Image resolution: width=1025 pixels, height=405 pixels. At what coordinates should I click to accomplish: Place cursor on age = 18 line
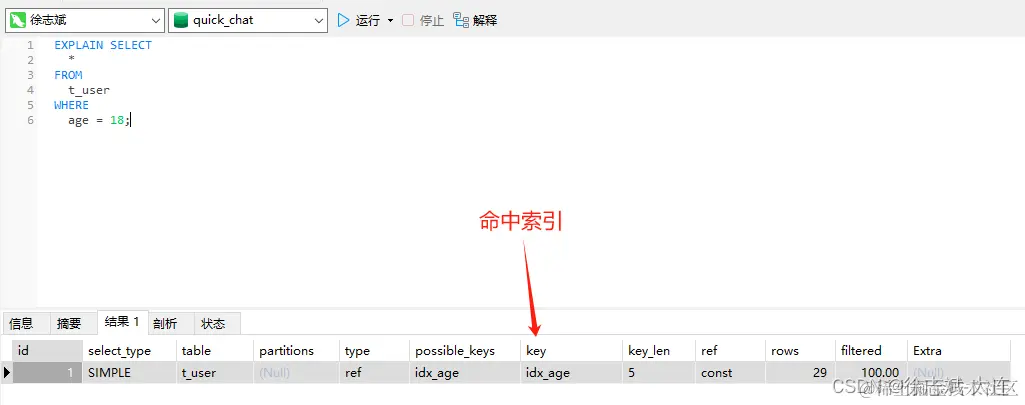(x=99, y=120)
